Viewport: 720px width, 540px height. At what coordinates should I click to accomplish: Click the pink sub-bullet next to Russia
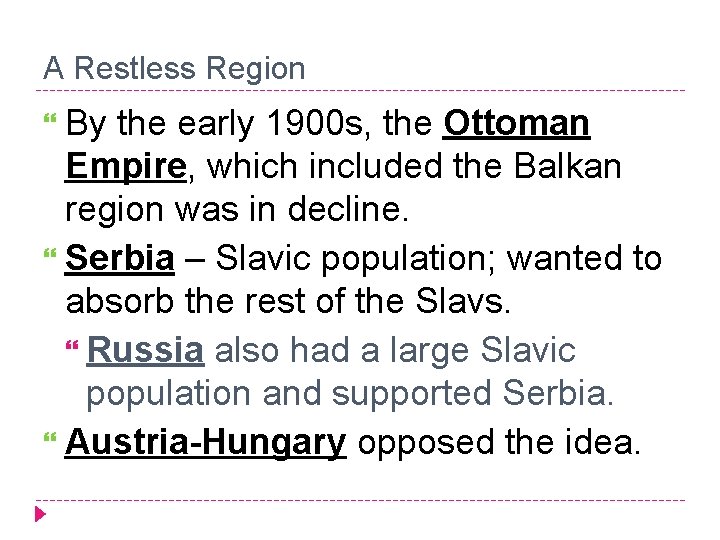point(72,345)
